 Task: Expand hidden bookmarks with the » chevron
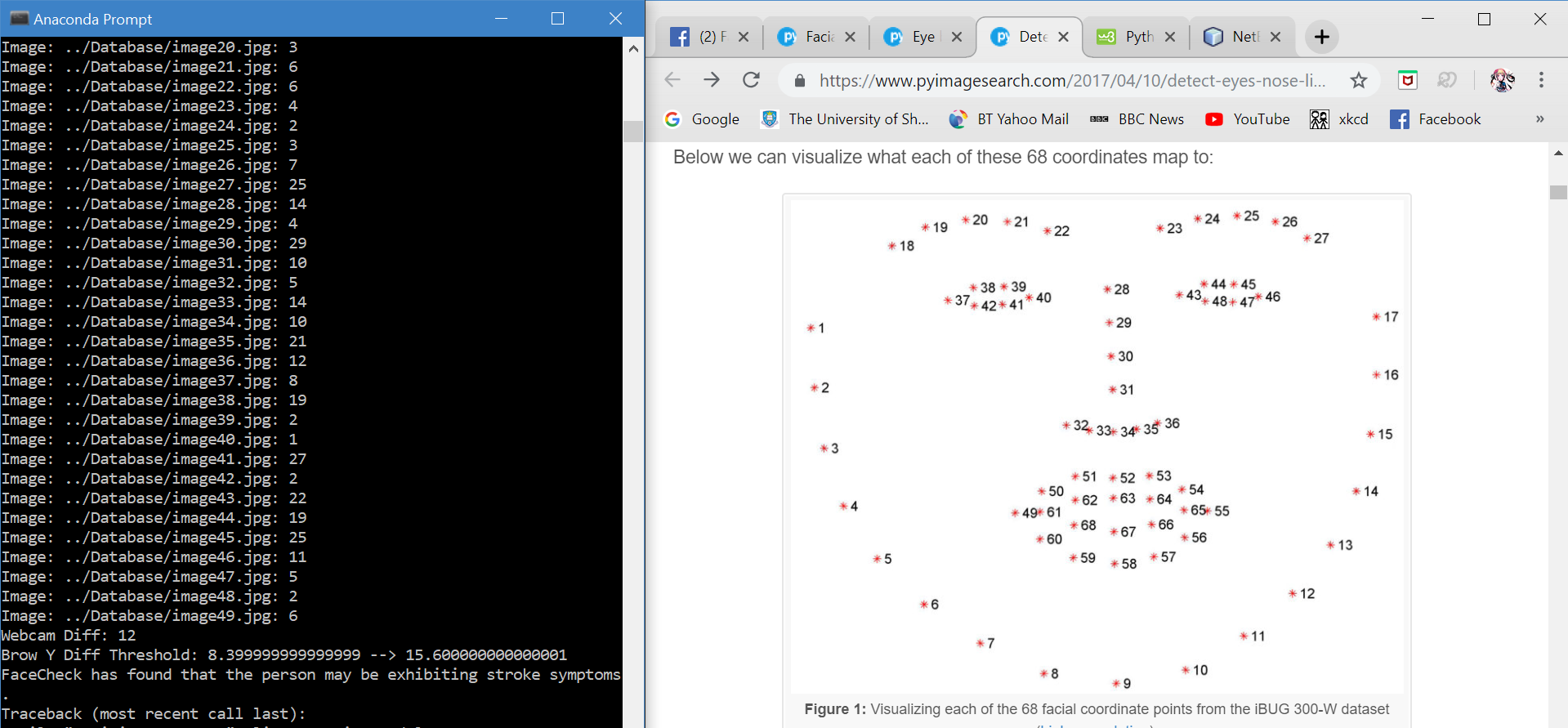point(1540,119)
